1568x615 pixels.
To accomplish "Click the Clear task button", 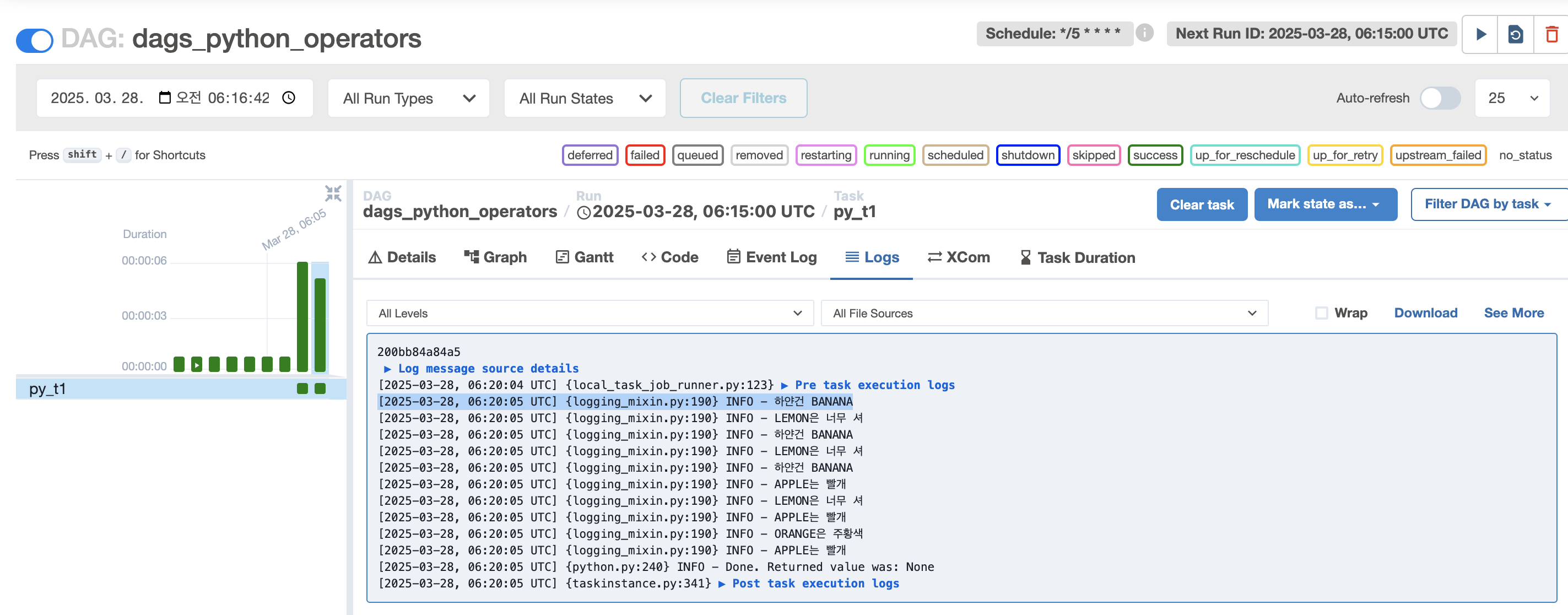I will coord(1202,204).
